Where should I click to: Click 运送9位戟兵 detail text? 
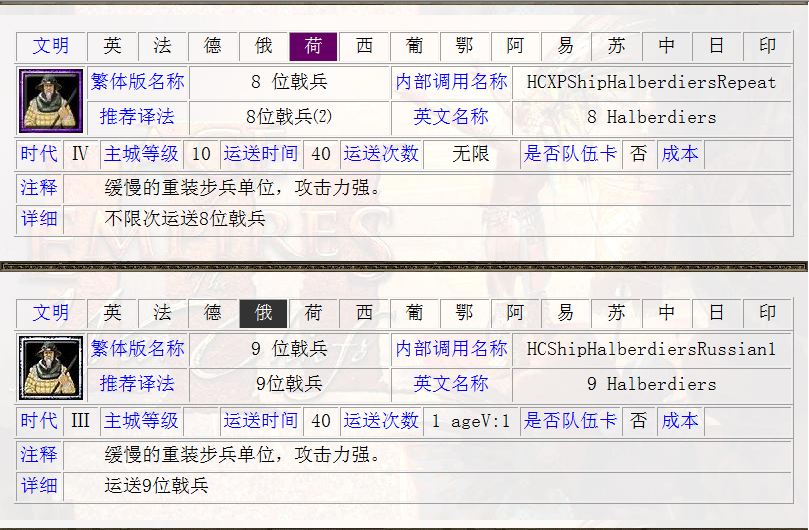[x=156, y=486]
